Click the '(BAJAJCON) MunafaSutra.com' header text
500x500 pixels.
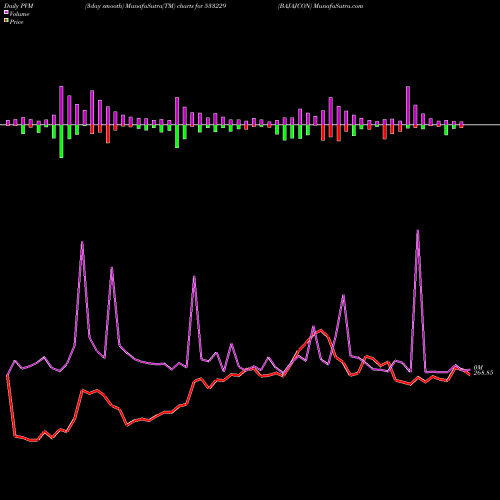(320, 6)
